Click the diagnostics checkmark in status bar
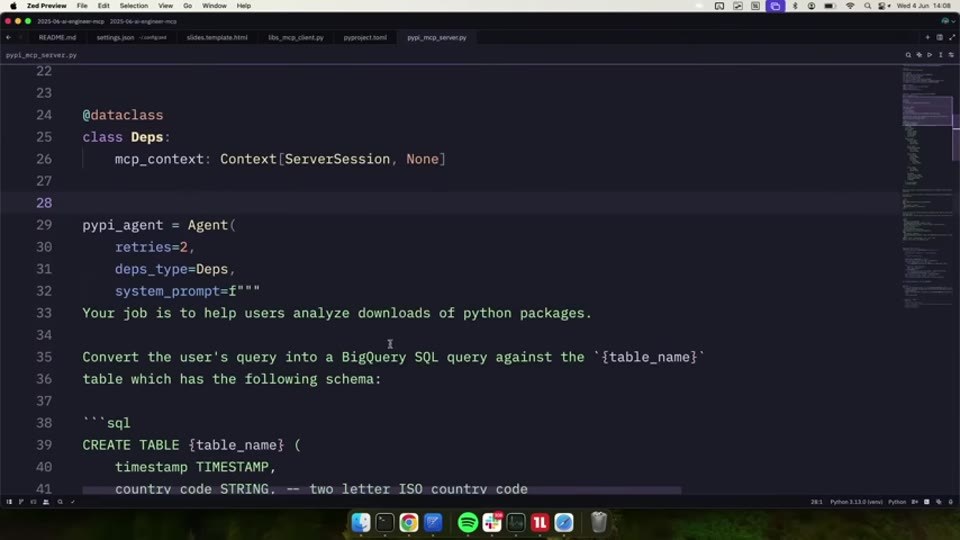The image size is (960, 540). 72,501
